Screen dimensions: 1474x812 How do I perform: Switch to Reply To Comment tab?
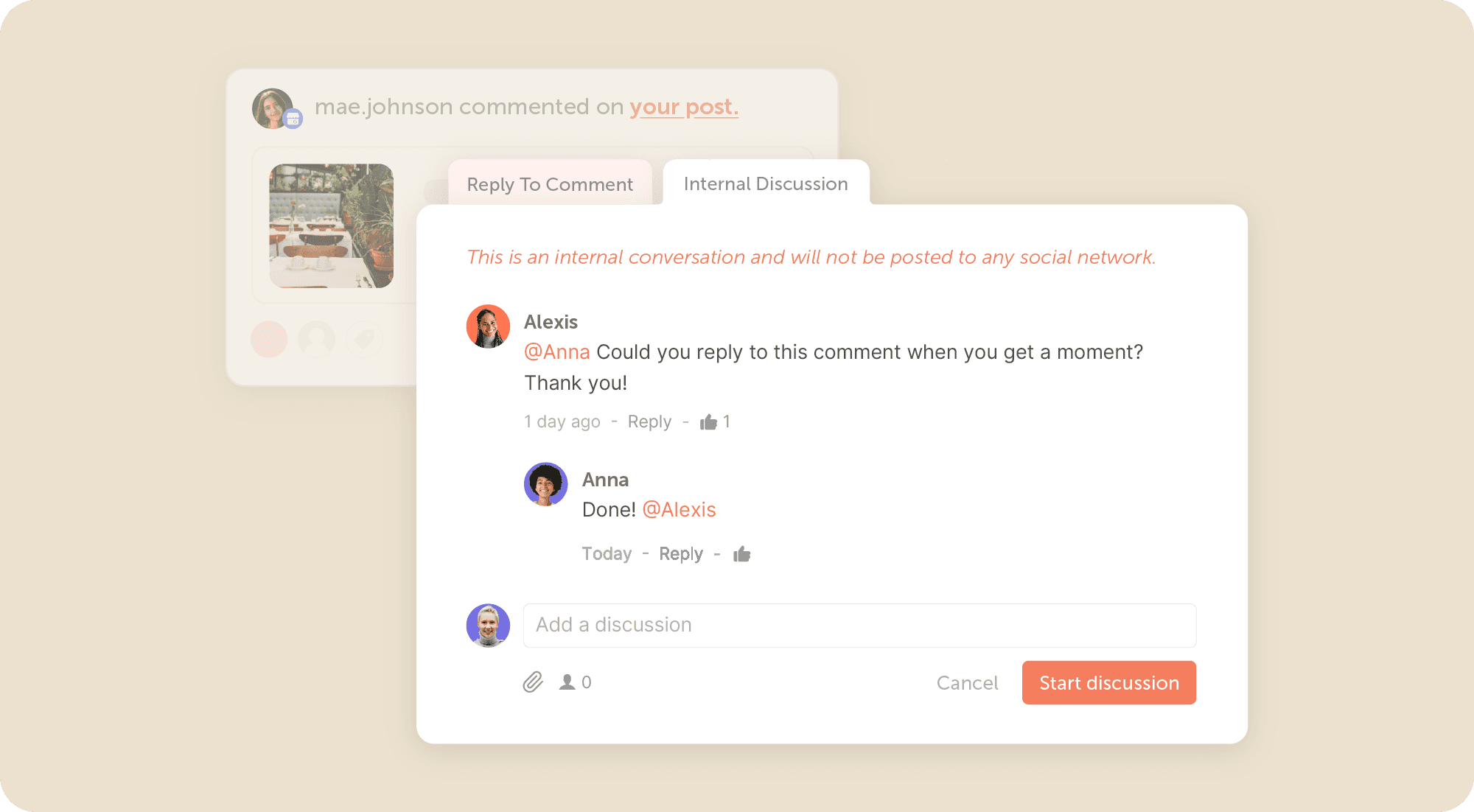click(x=550, y=183)
